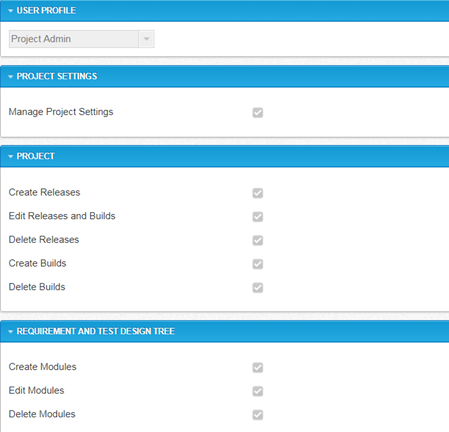Toggle Delete Builds checkbox

click(258, 288)
